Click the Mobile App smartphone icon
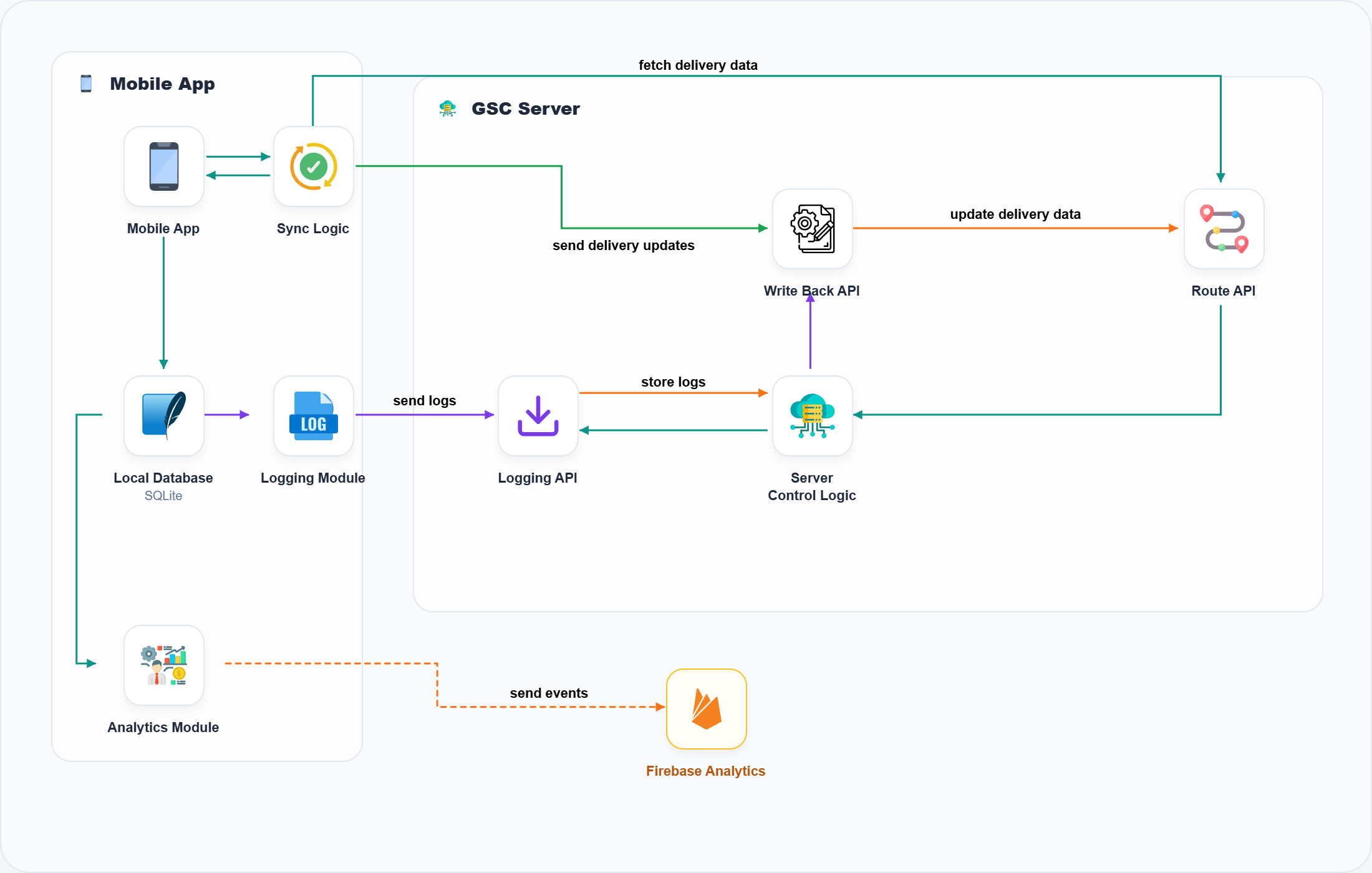This screenshot has height=873, width=1372. click(x=163, y=166)
